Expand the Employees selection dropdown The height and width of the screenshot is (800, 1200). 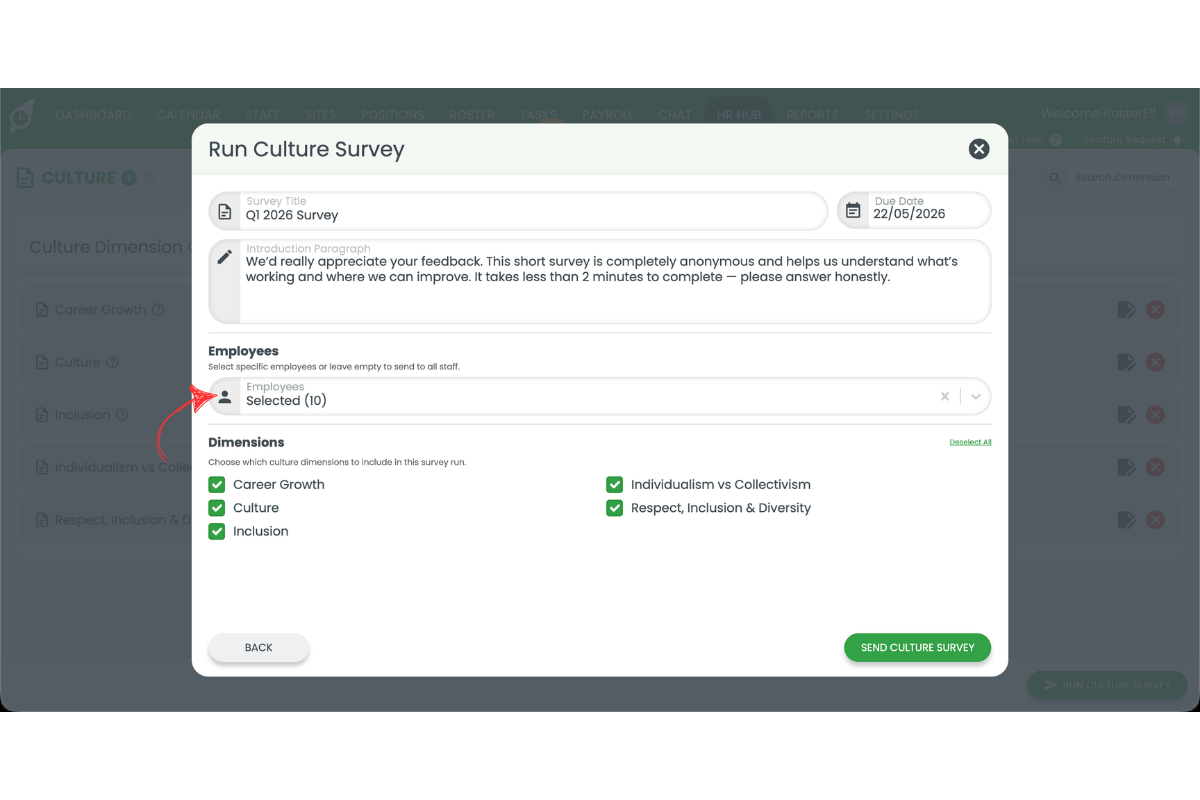coord(975,396)
